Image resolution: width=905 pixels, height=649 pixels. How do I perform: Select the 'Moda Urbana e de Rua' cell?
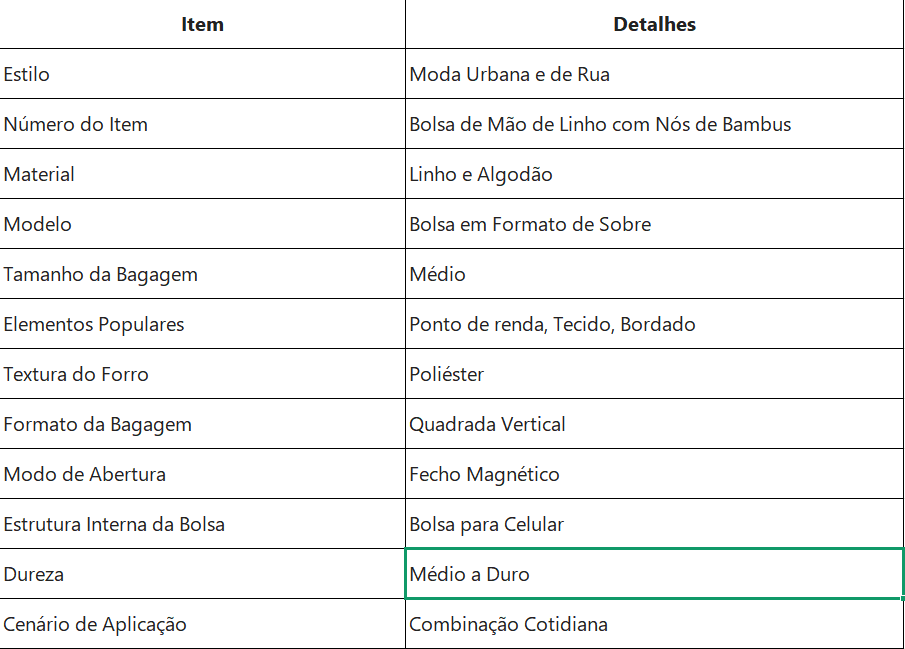(x=654, y=74)
